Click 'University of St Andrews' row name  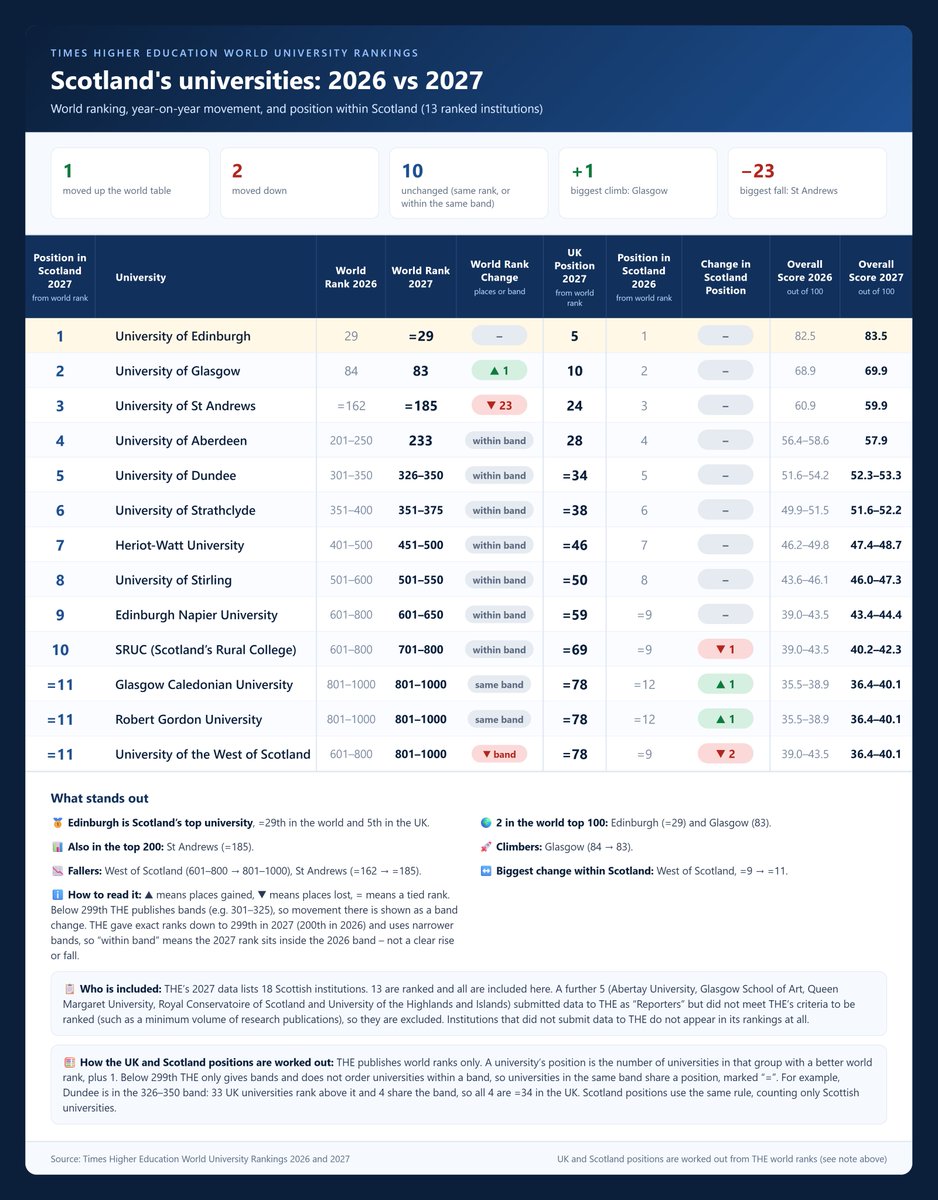tap(185, 406)
